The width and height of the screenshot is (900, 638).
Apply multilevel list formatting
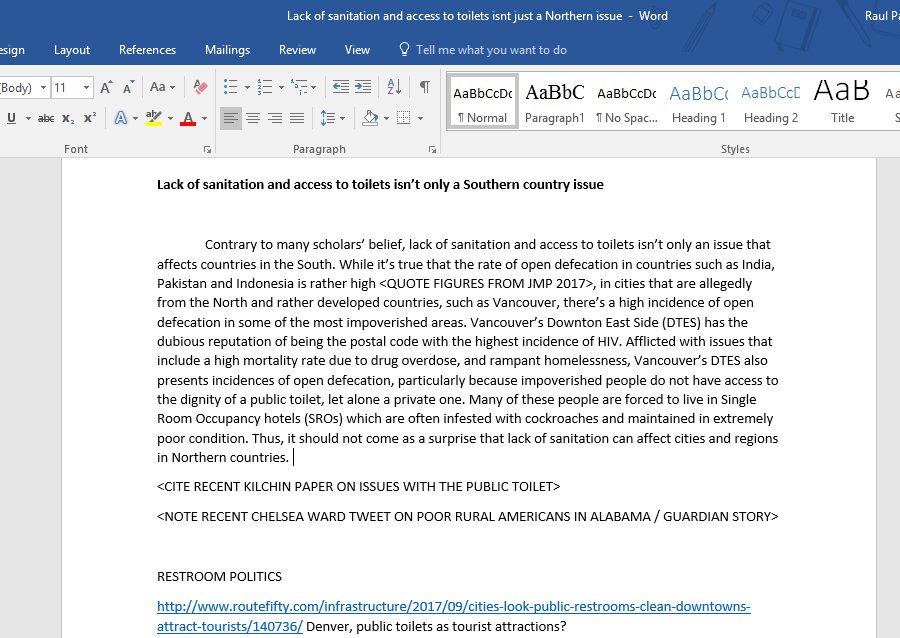[298, 87]
